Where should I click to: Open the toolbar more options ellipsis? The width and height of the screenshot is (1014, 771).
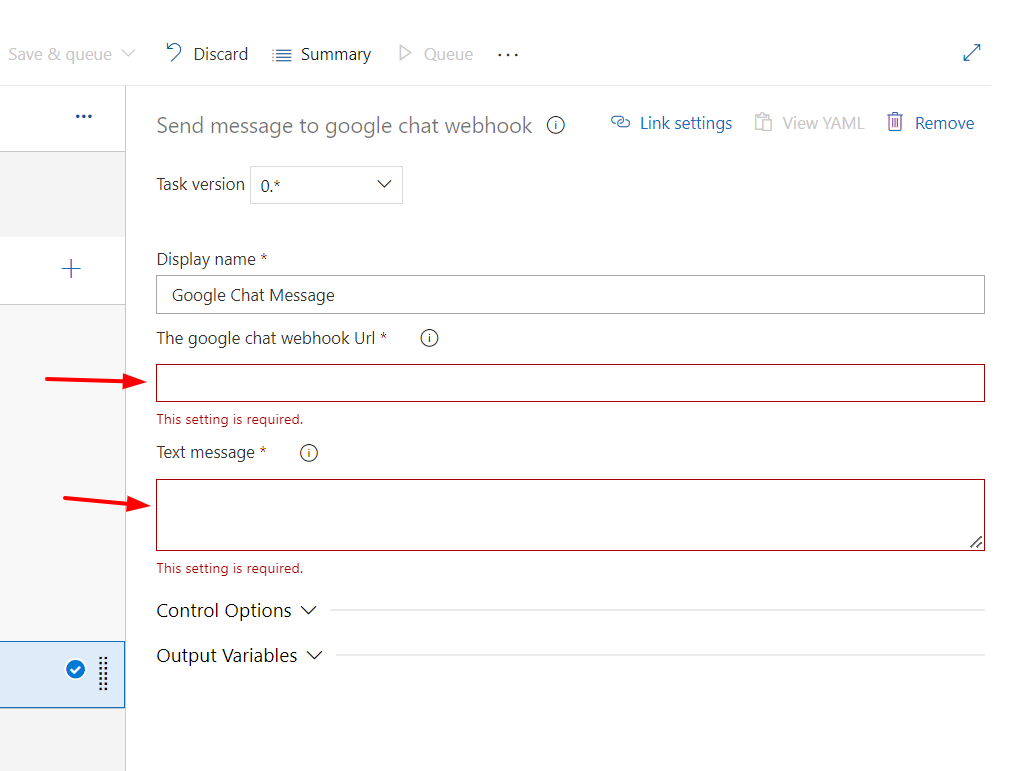(508, 55)
